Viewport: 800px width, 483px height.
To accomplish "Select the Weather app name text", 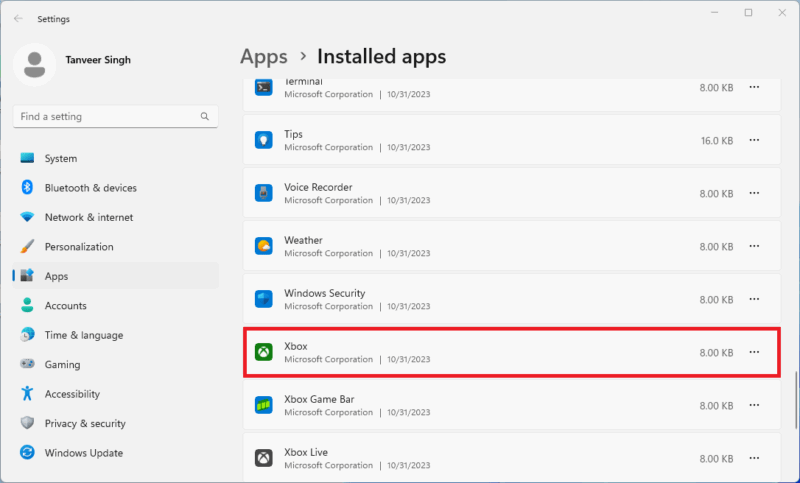I will 304,240.
